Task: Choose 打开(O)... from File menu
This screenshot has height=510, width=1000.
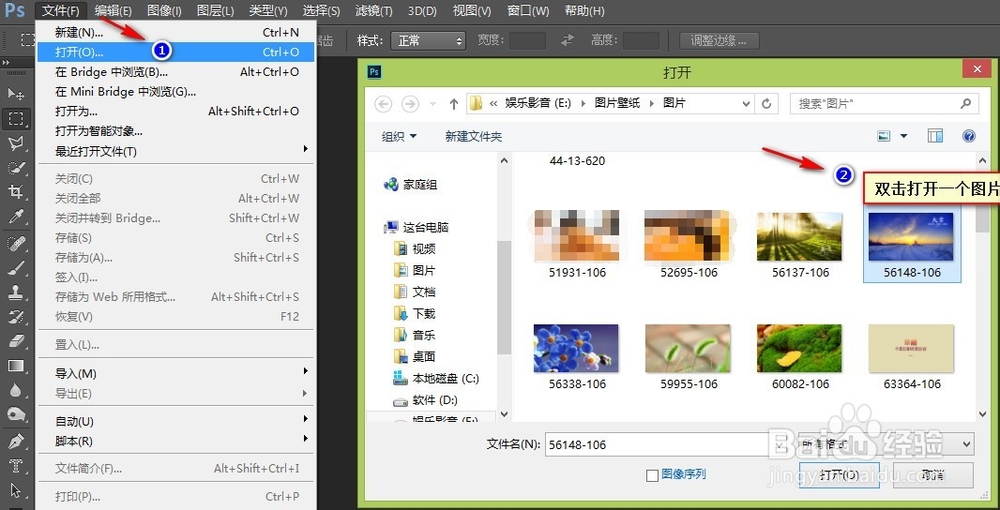Action: [176, 52]
